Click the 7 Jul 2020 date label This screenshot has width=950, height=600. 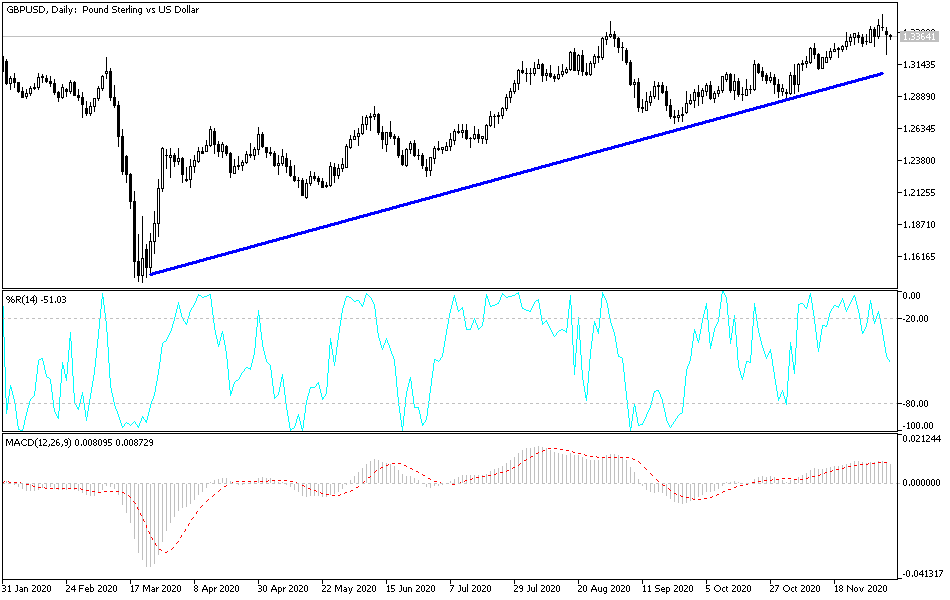(x=470, y=588)
